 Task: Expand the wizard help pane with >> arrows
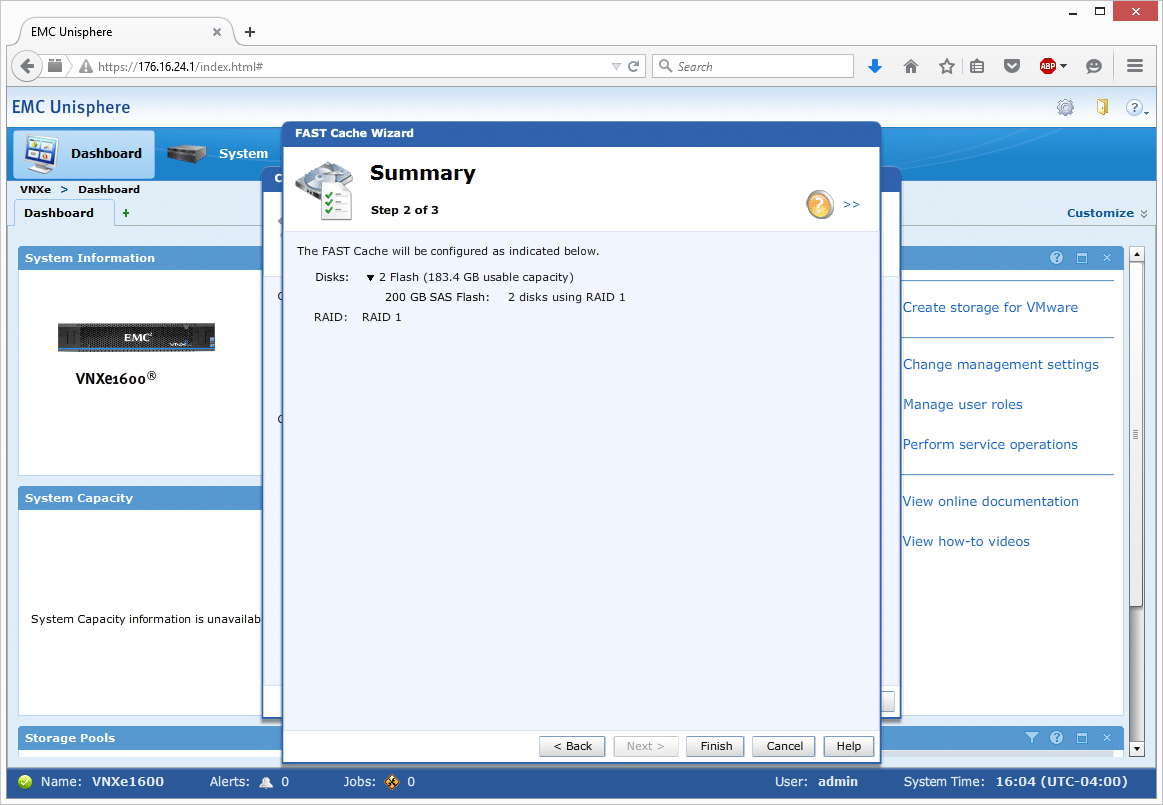[x=851, y=204]
